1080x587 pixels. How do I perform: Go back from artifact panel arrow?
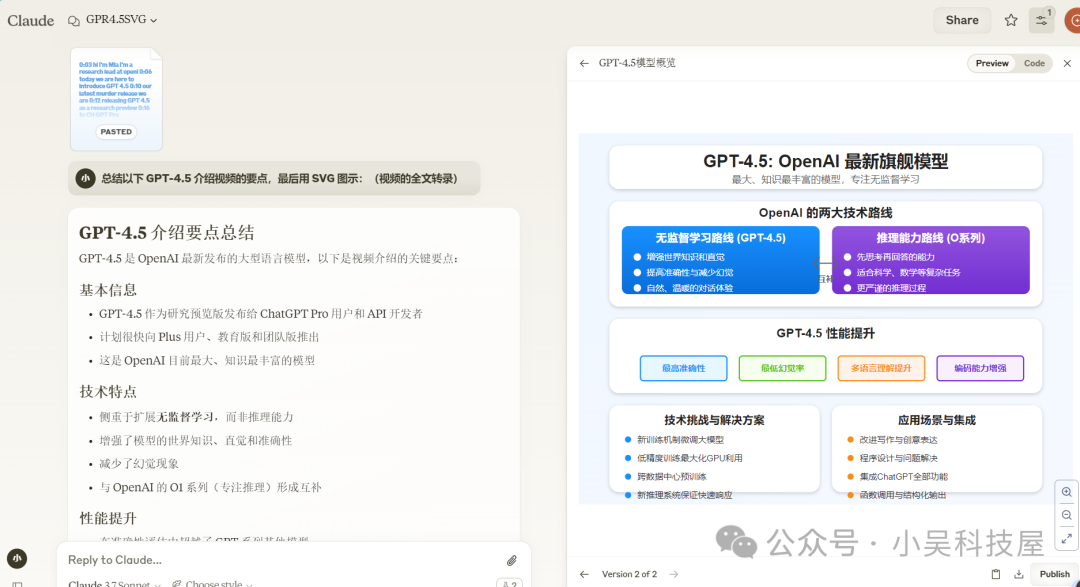(584, 63)
